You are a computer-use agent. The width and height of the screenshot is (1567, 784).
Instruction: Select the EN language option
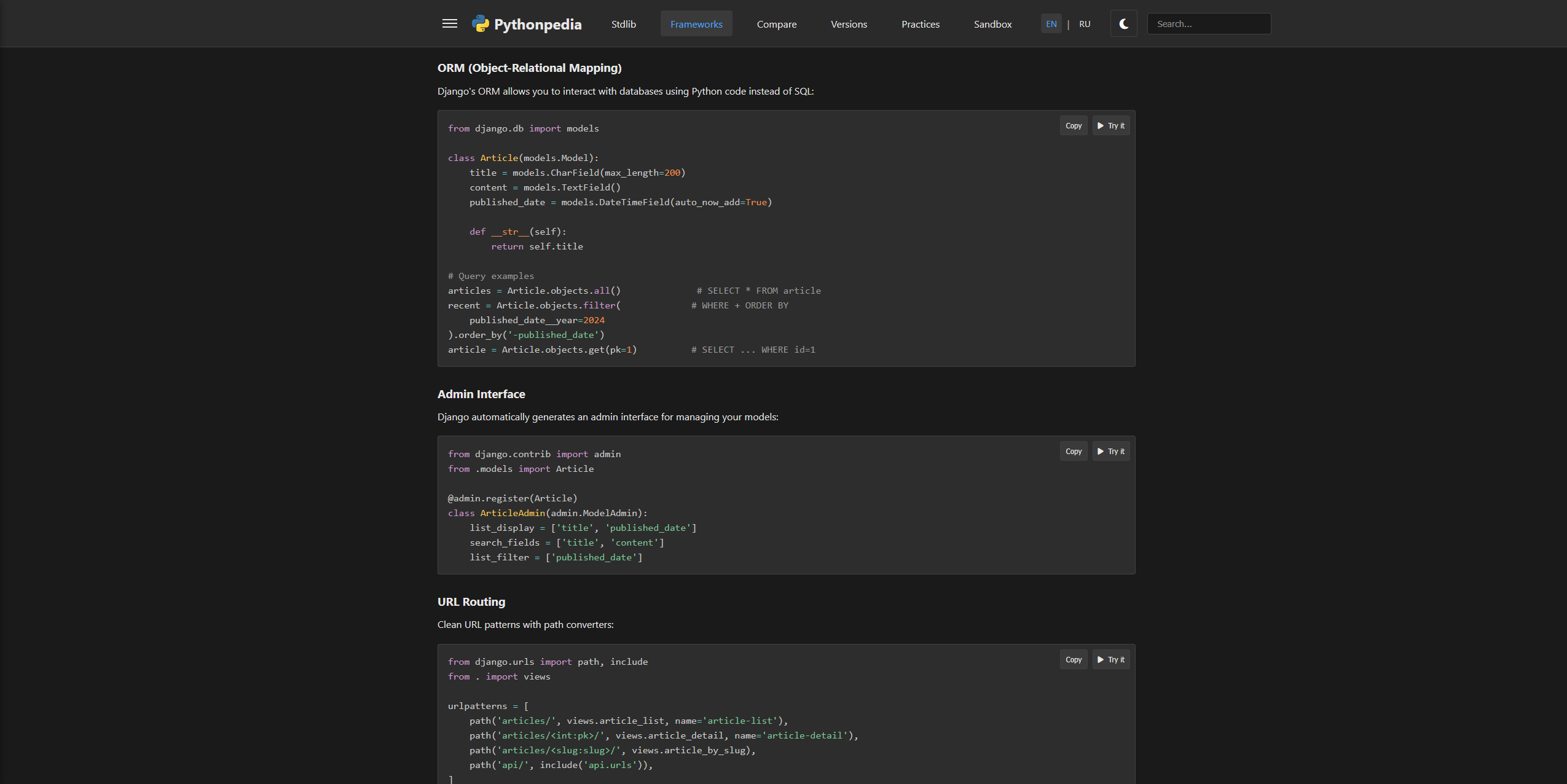[1051, 23]
